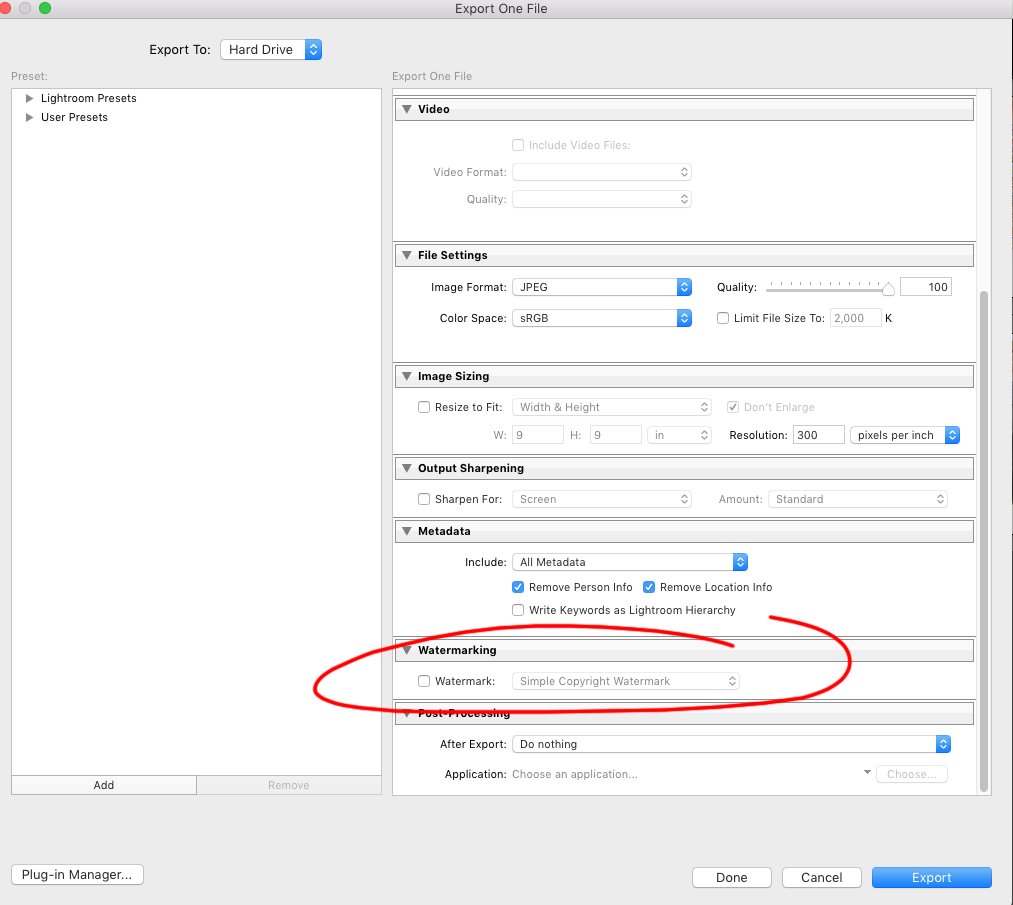The width and height of the screenshot is (1013, 905).
Task: Enable Write Keywords as Lightroom Hierarchy
Action: click(517, 610)
